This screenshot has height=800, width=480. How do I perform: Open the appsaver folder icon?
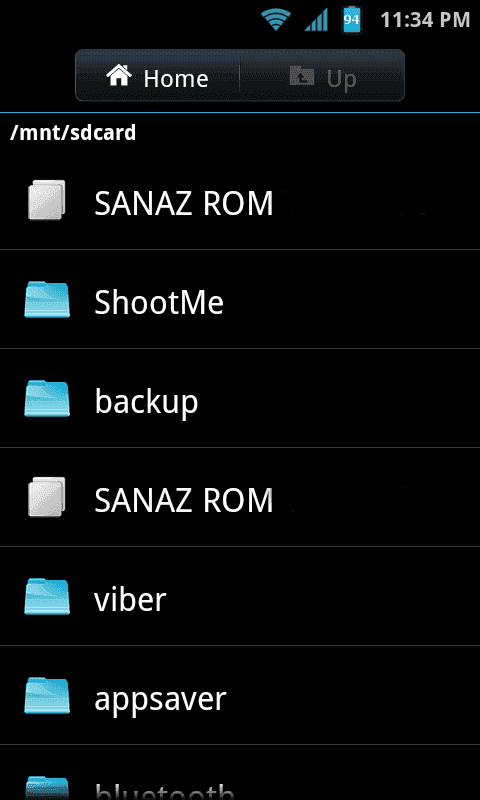click(x=47, y=695)
